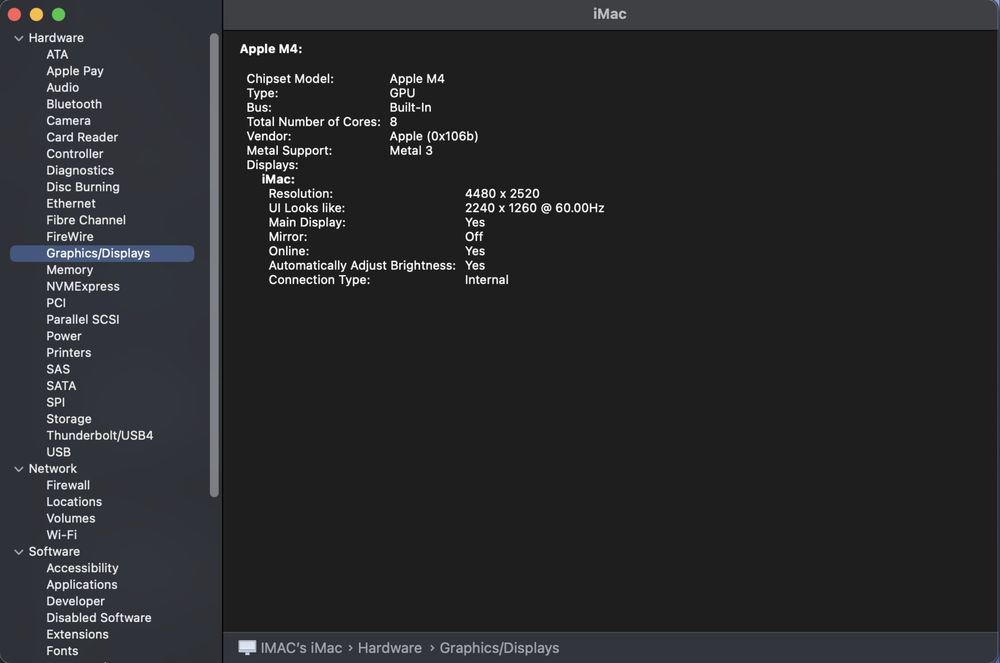This screenshot has height=663, width=1000.
Task: Select NVMExpress in the sidebar
Action: point(83,287)
